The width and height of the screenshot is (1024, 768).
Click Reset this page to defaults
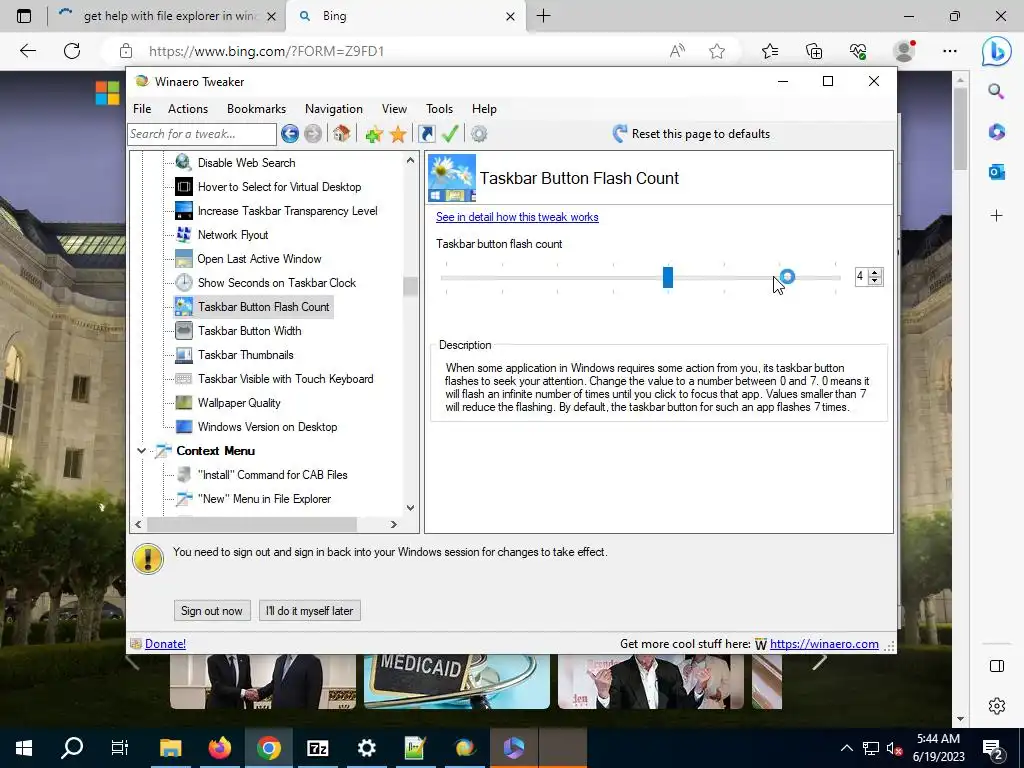[692, 134]
